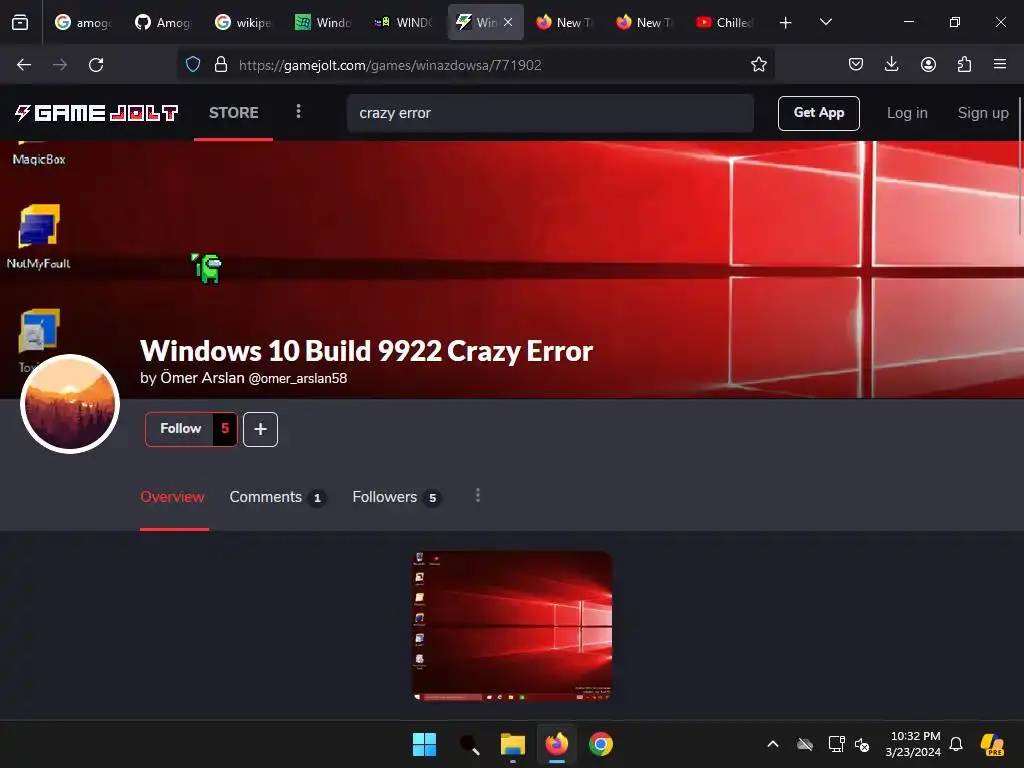Select the Overview tab
The width and height of the screenshot is (1024, 768).
coord(172,497)
